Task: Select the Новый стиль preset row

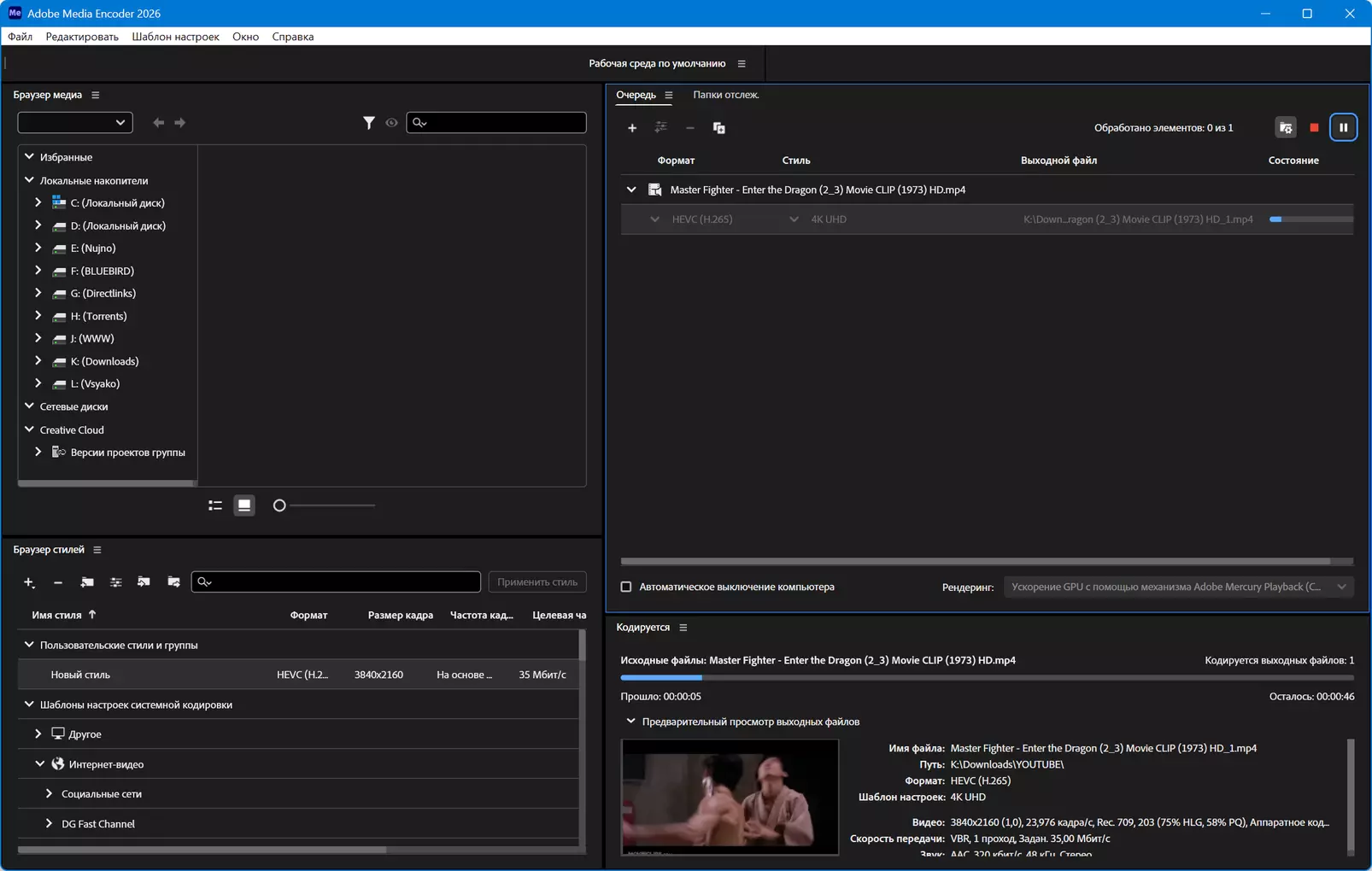Action: [x=299, y=675]
